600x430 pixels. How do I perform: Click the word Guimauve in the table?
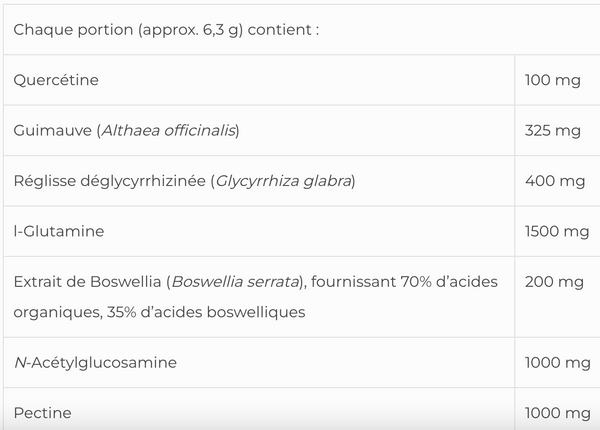click(51, 131)
